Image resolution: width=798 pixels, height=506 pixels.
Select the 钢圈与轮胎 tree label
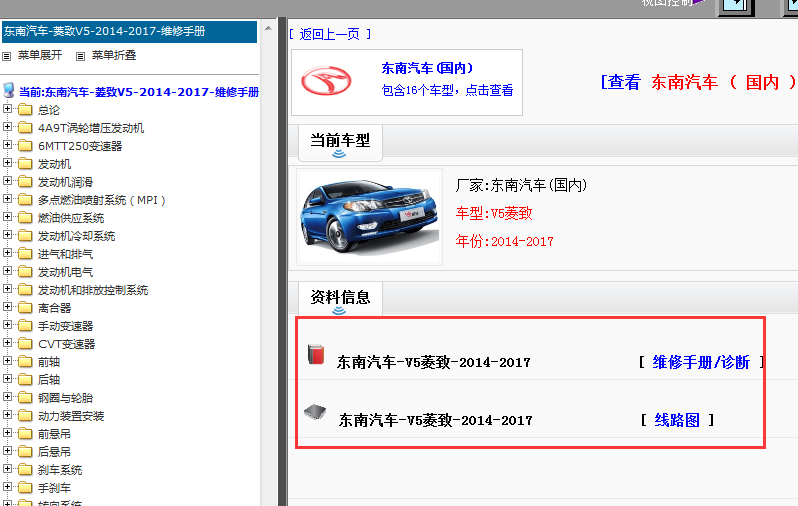[x=65, y=398]
